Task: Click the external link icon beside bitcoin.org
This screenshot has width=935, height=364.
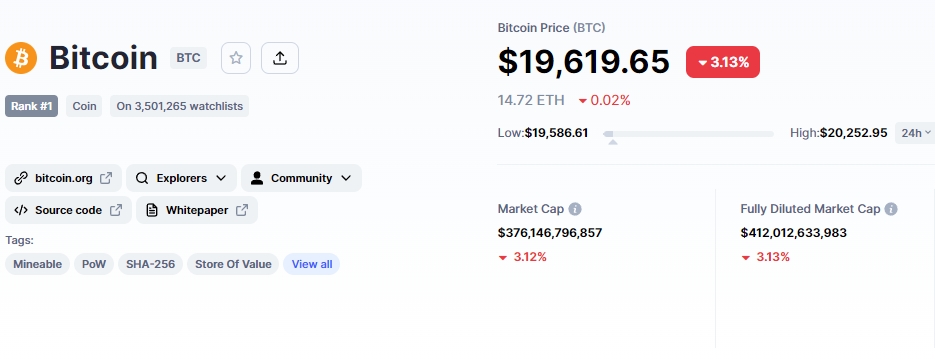Action: [106, 178]
